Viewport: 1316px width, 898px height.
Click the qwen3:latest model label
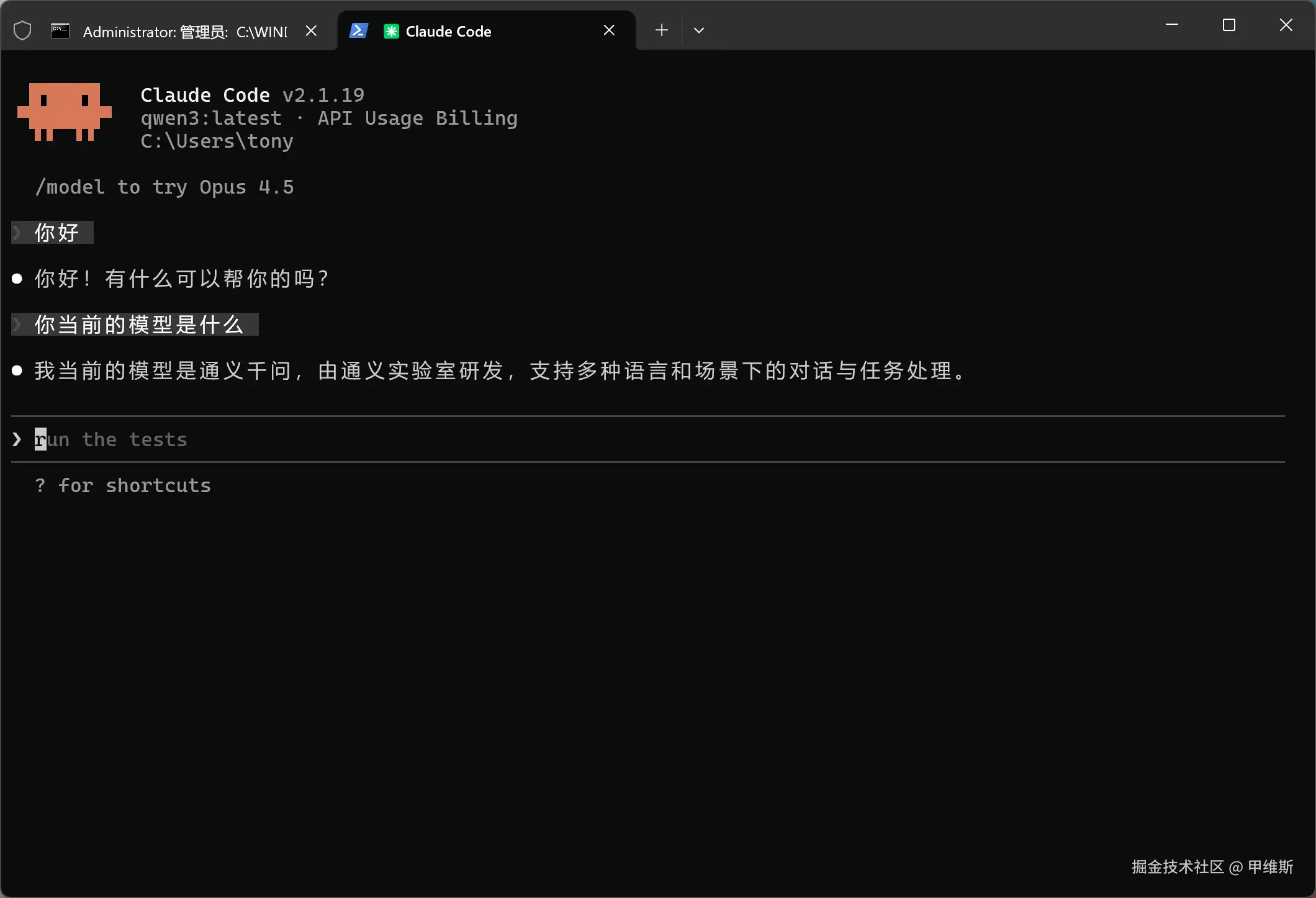pos(211,118)
